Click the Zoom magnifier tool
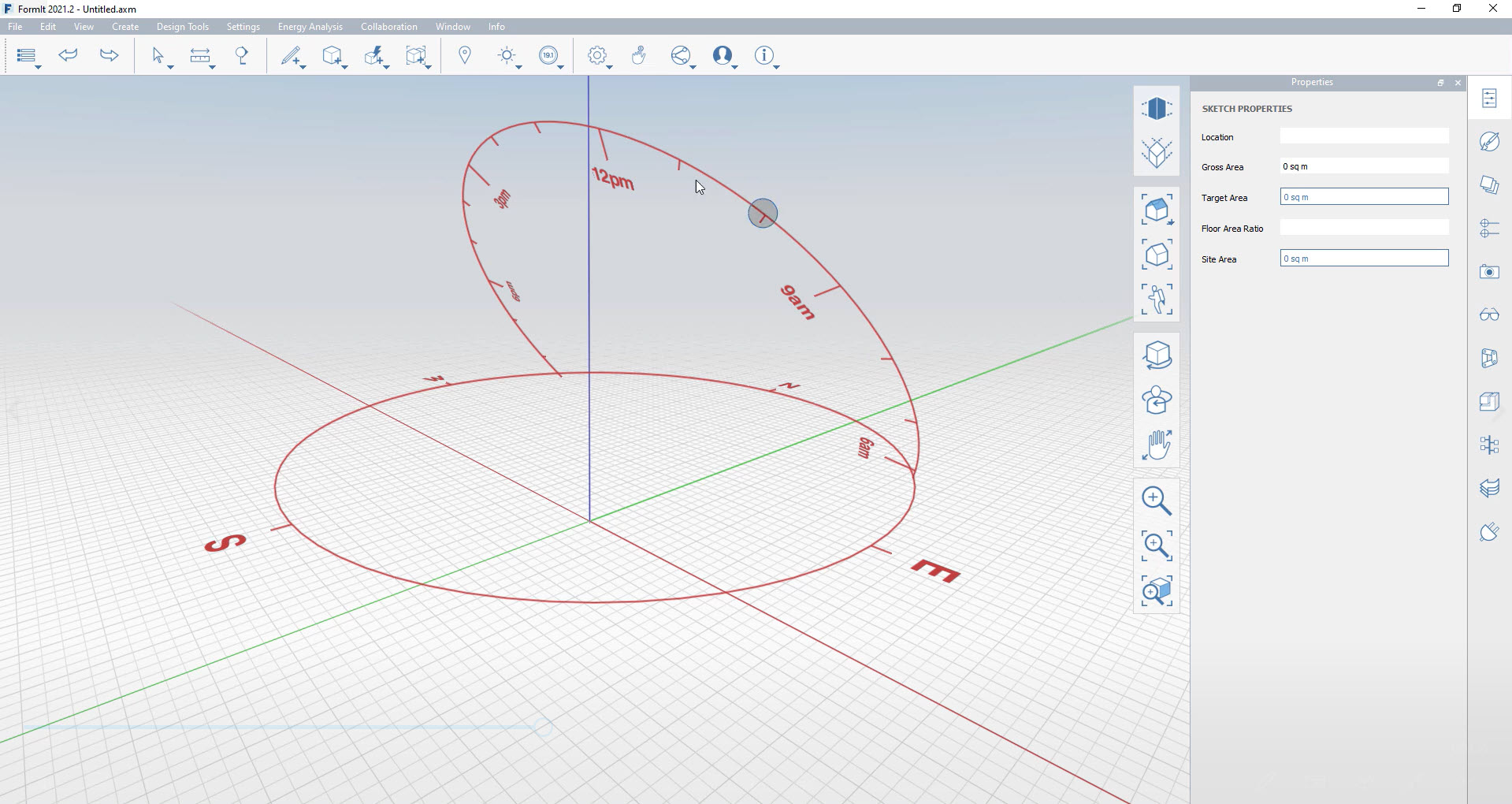The height and width of the screenshot is (804, 1512). [1157, 501]
